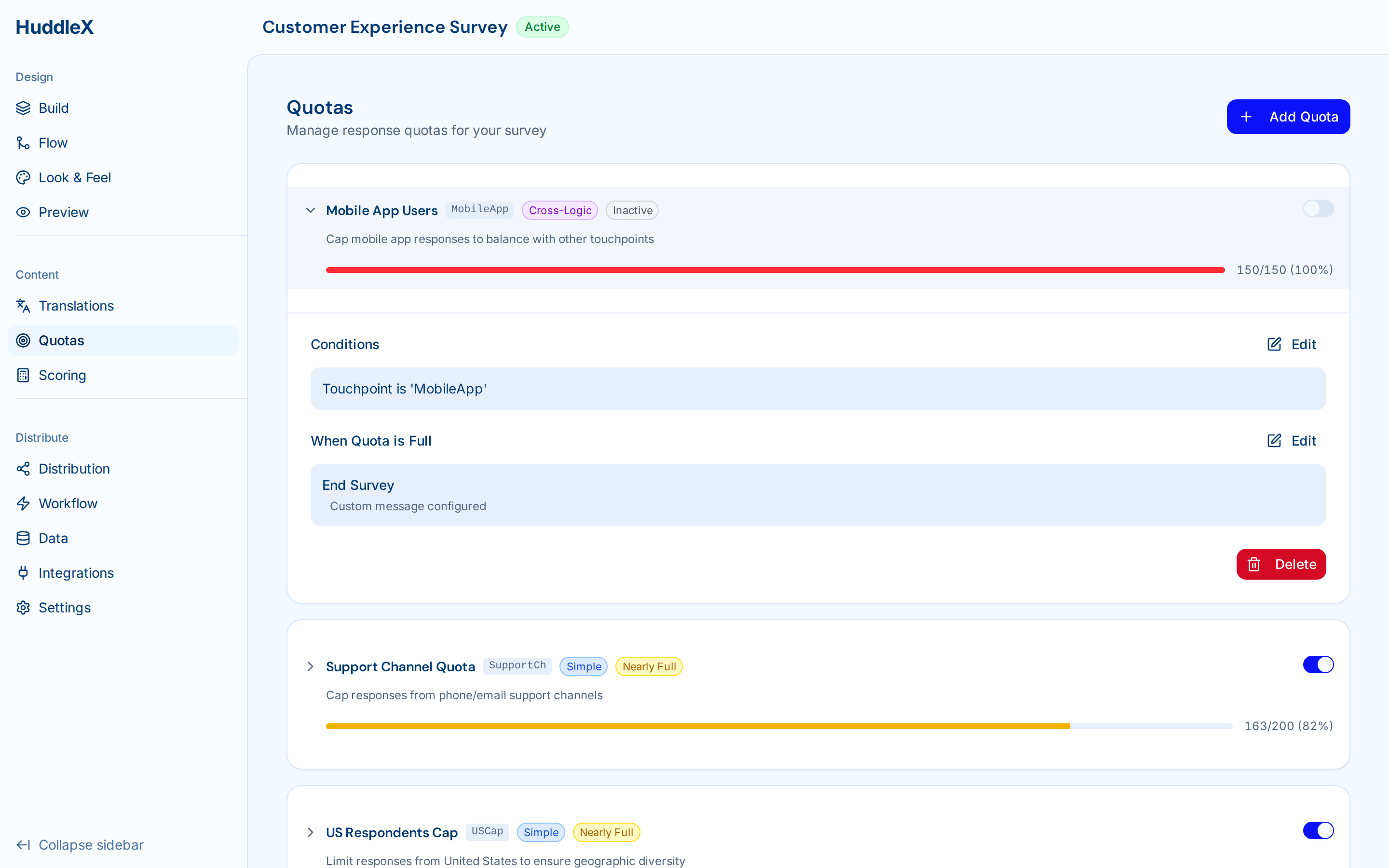Open the Build section
Screen dimensions: 1389x868
pos(123,108)
